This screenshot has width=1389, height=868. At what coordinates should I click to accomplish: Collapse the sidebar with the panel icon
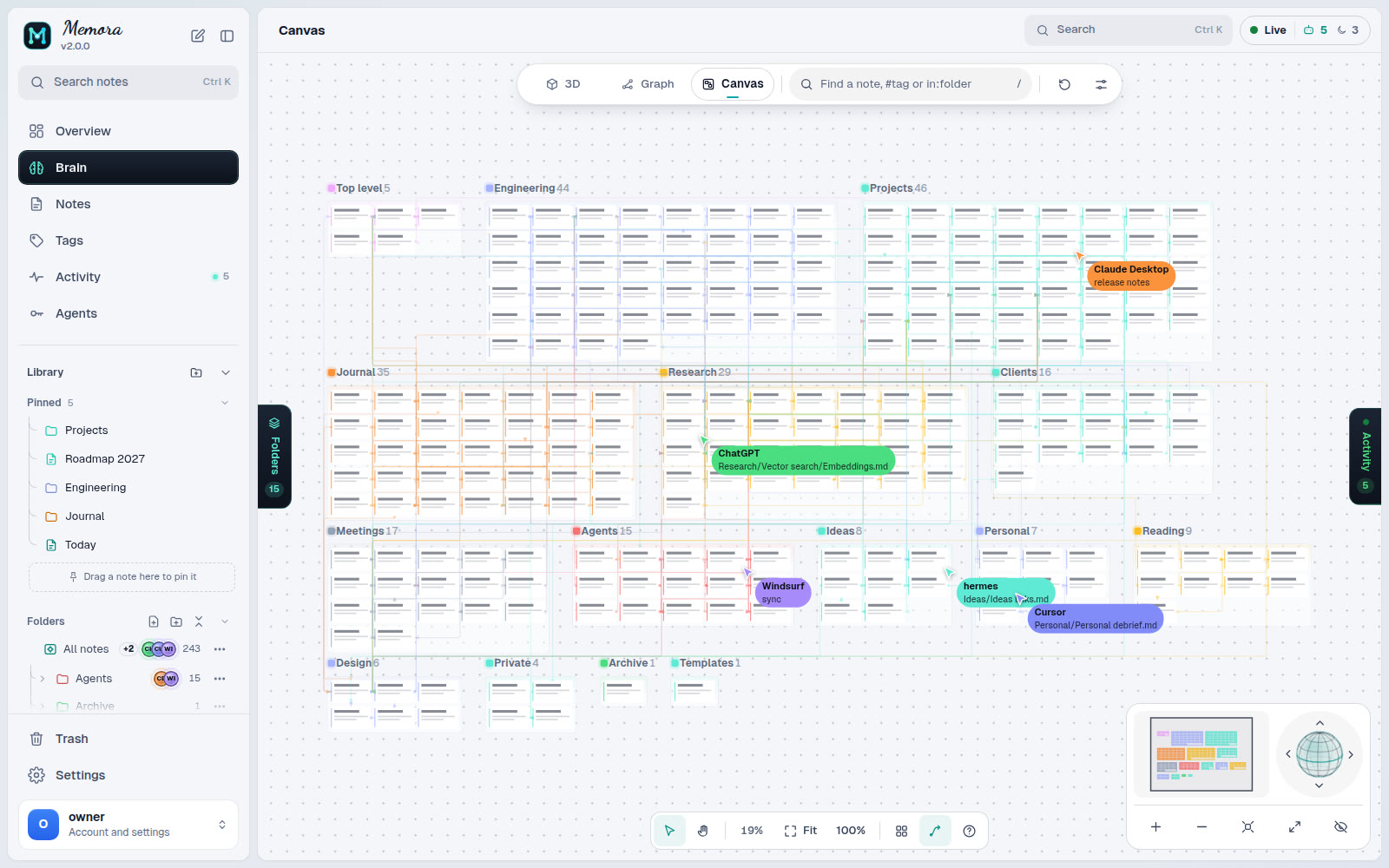point(227,36)
